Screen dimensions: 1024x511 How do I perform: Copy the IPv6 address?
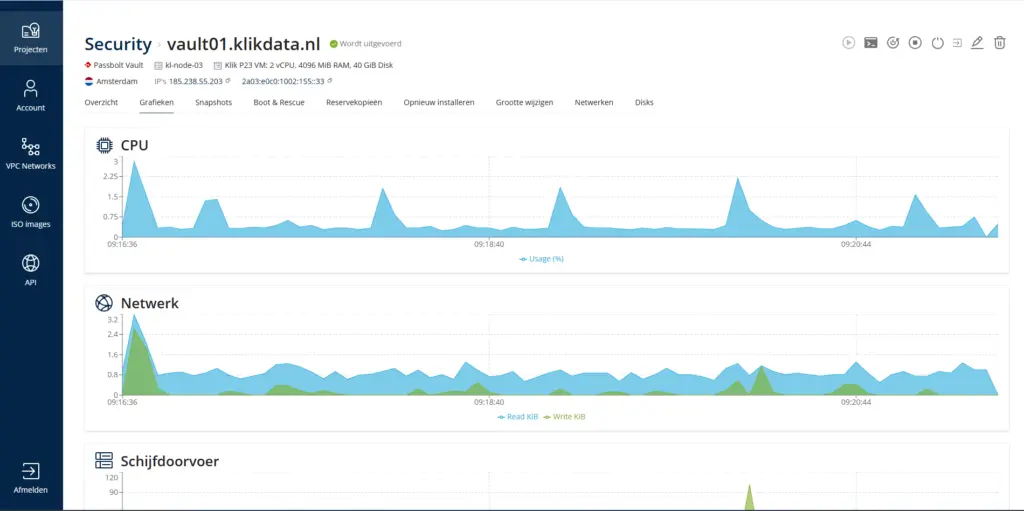coord(330,80)
